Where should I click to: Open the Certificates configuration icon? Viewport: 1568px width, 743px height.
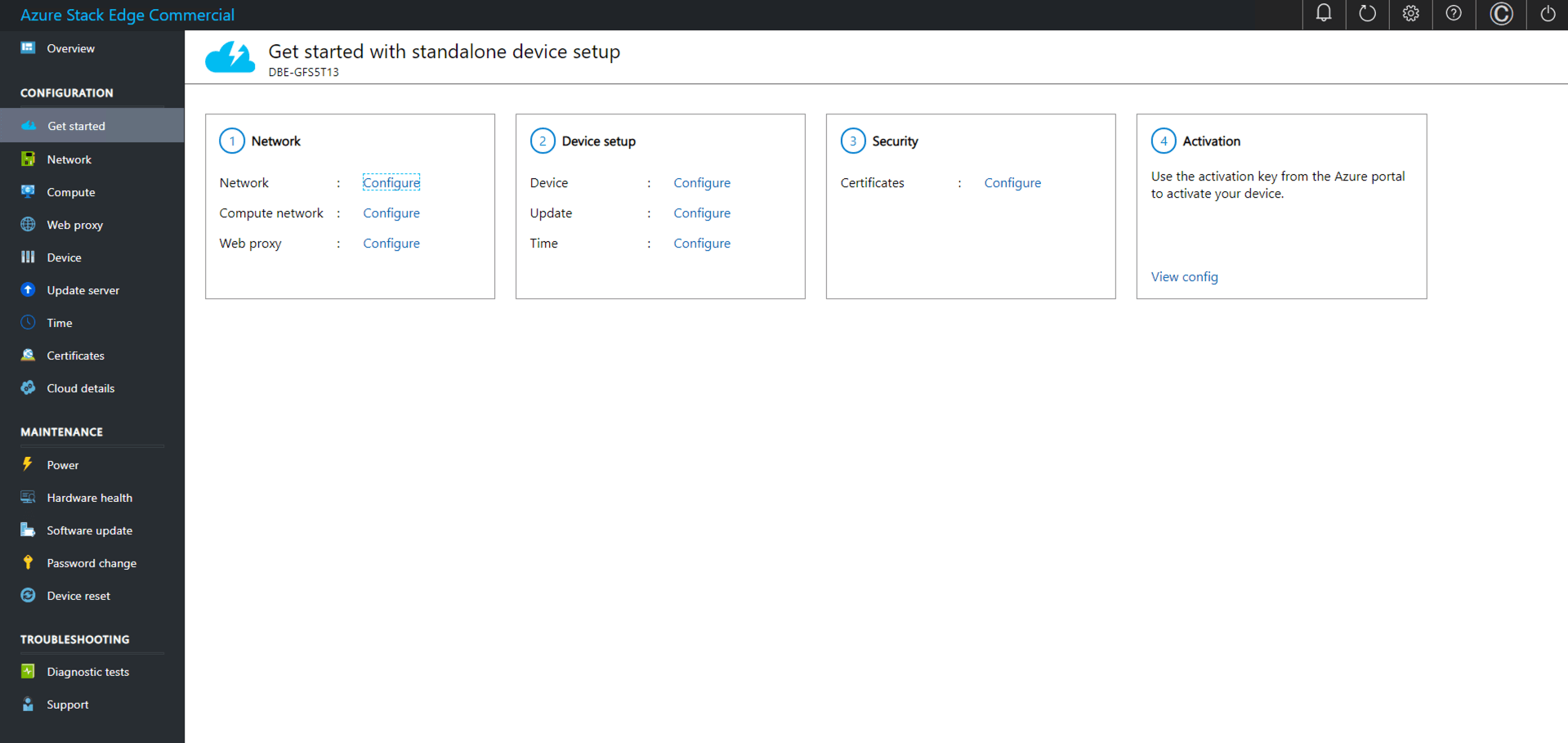(x=28, y=355)
